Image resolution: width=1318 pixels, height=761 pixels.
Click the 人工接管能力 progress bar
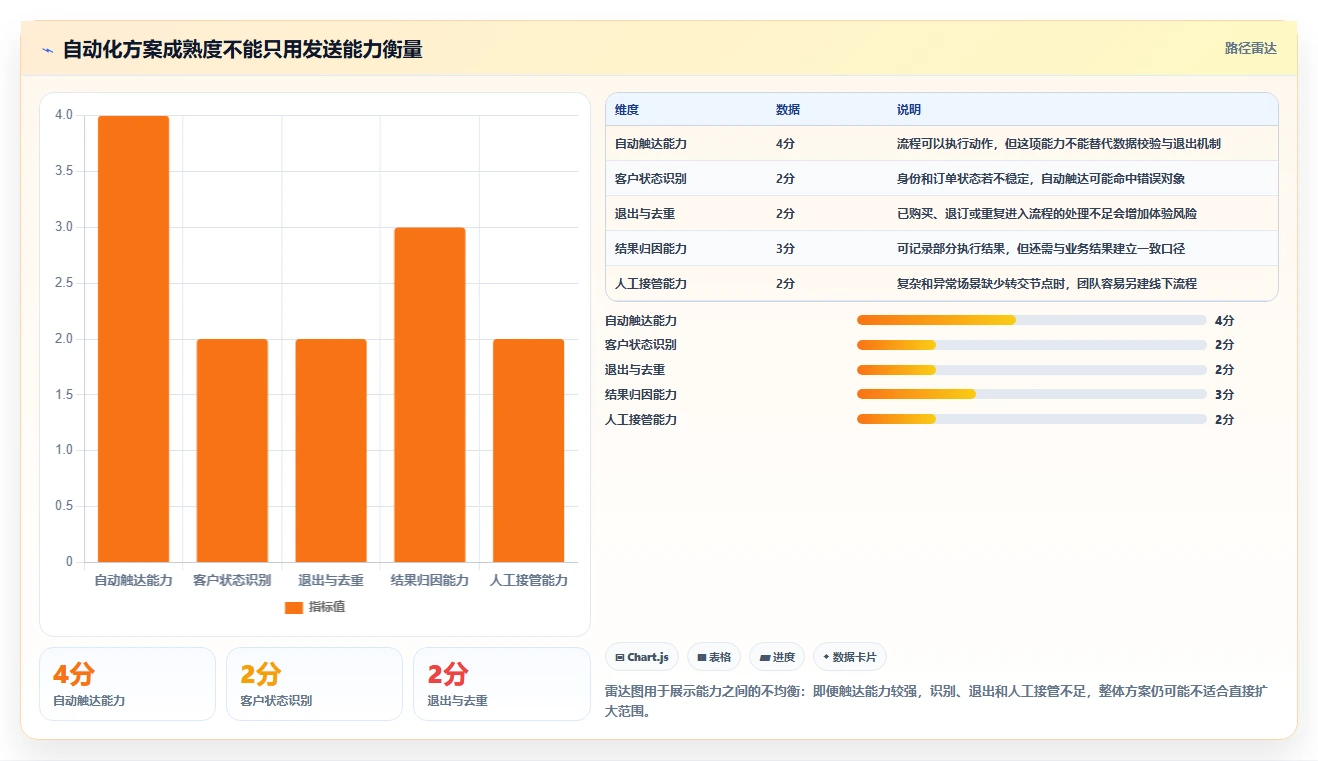[x=1031, y=420]
